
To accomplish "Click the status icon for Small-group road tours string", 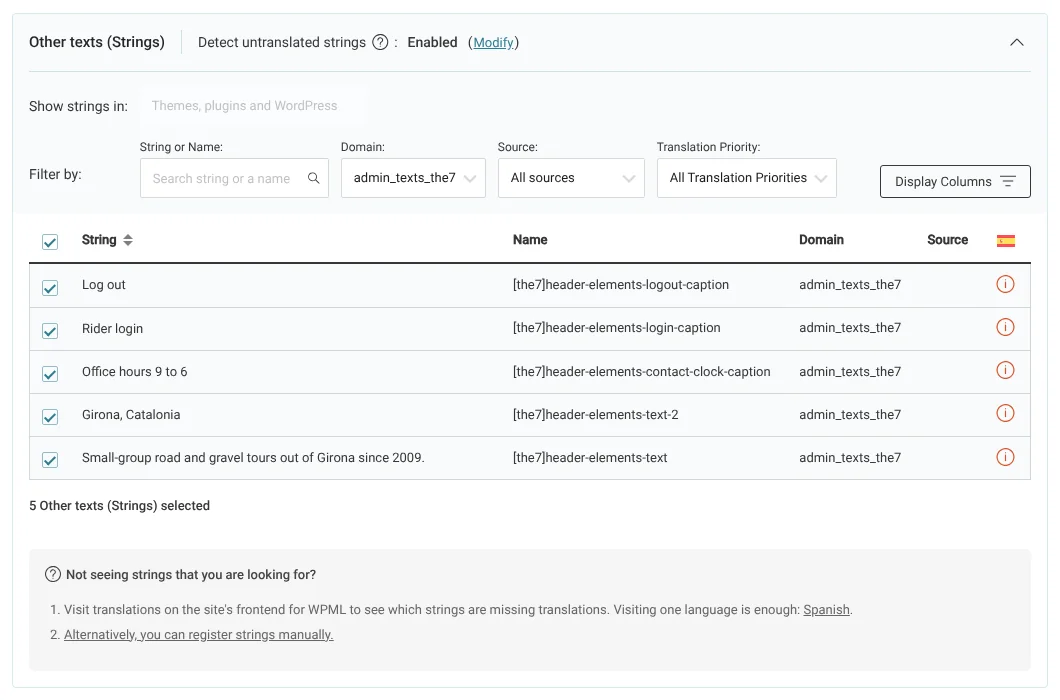I will click(1005, 457).
